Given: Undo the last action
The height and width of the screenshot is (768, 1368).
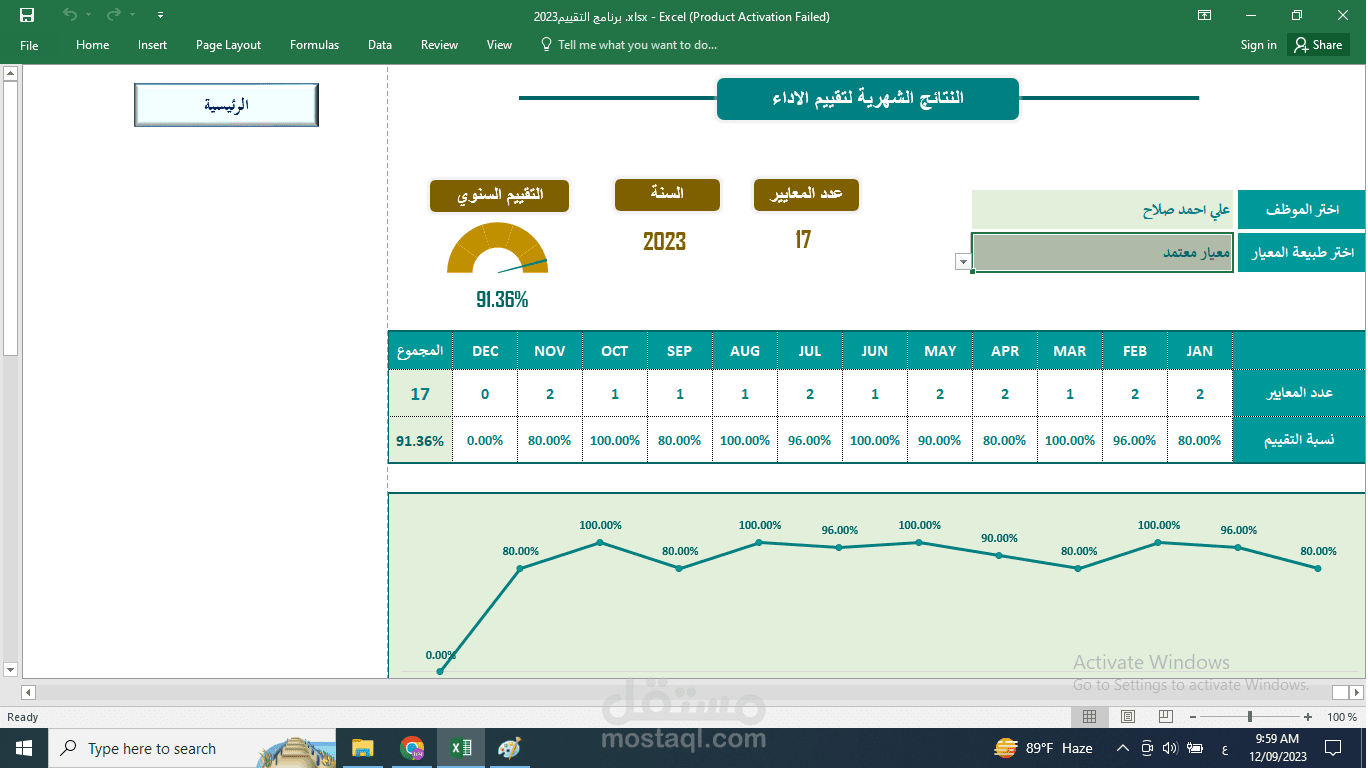Looking at the screenshot, I should point(69,15).
